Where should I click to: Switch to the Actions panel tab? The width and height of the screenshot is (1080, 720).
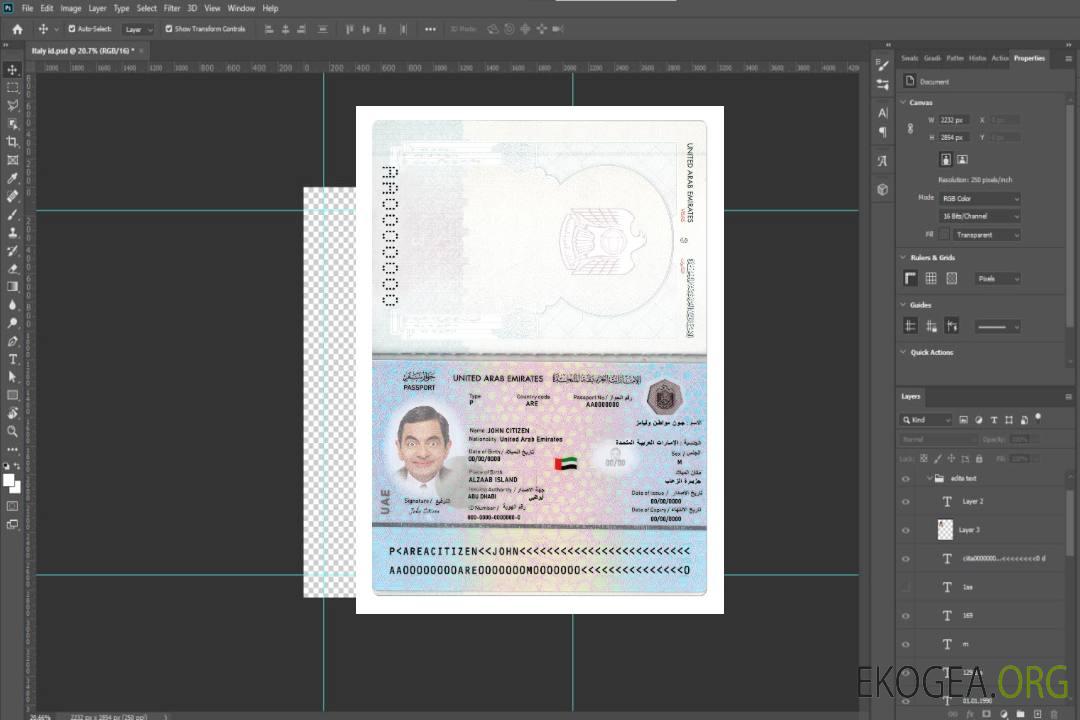point(999,59)
